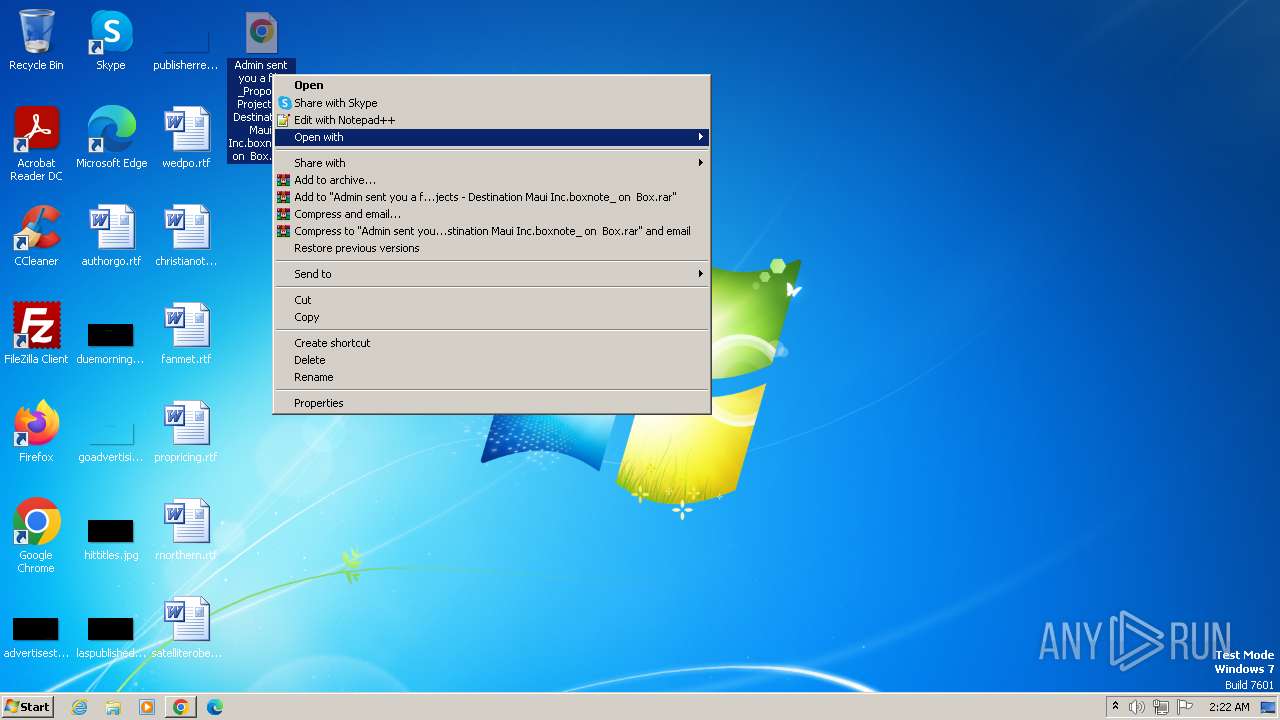Open Windows Explorer folder from taskbar
The width and height of the screenshot is (1280, 720).
(113, 707)
